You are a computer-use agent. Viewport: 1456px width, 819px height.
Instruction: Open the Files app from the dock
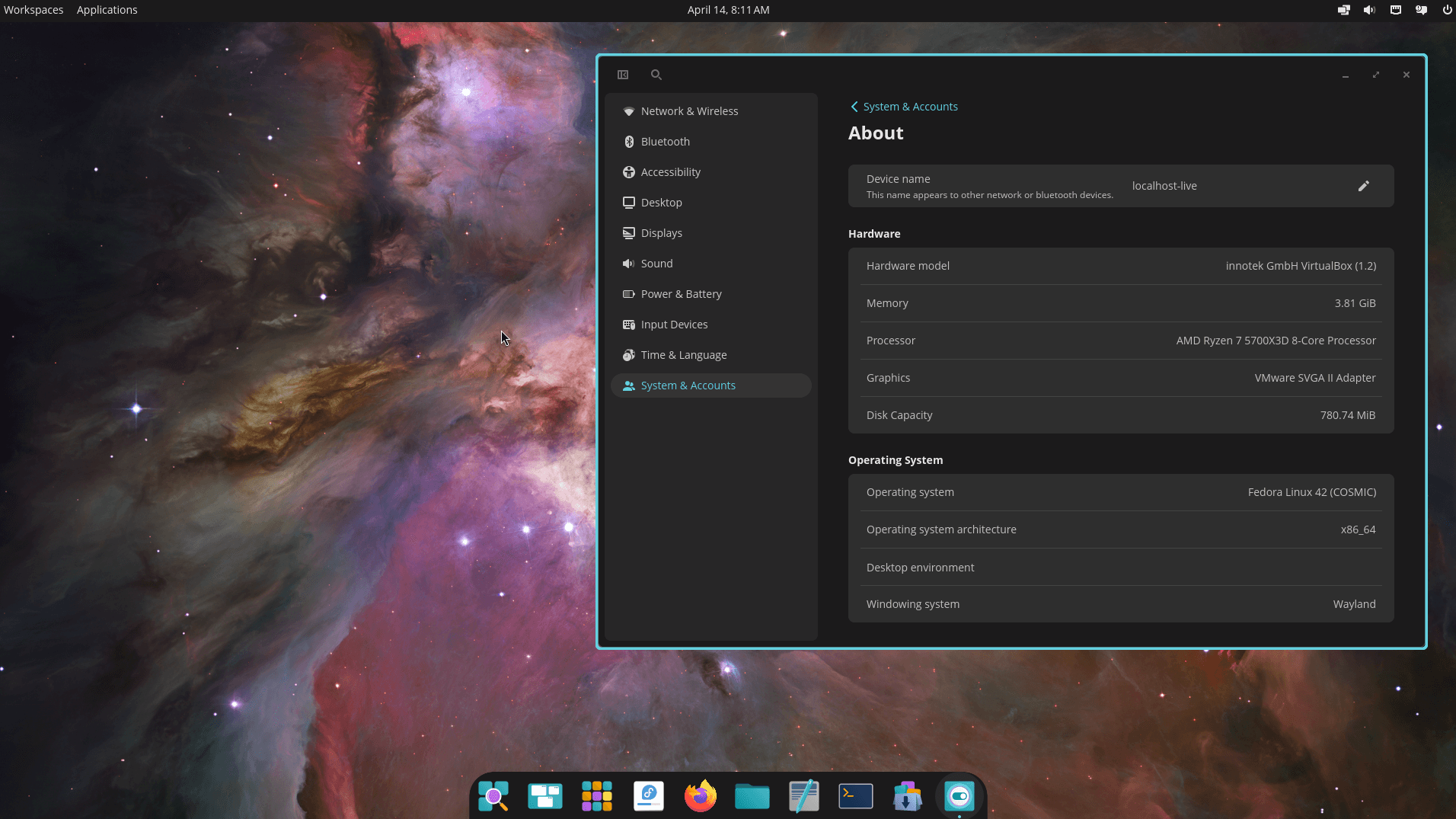click(x=752, y=795)
